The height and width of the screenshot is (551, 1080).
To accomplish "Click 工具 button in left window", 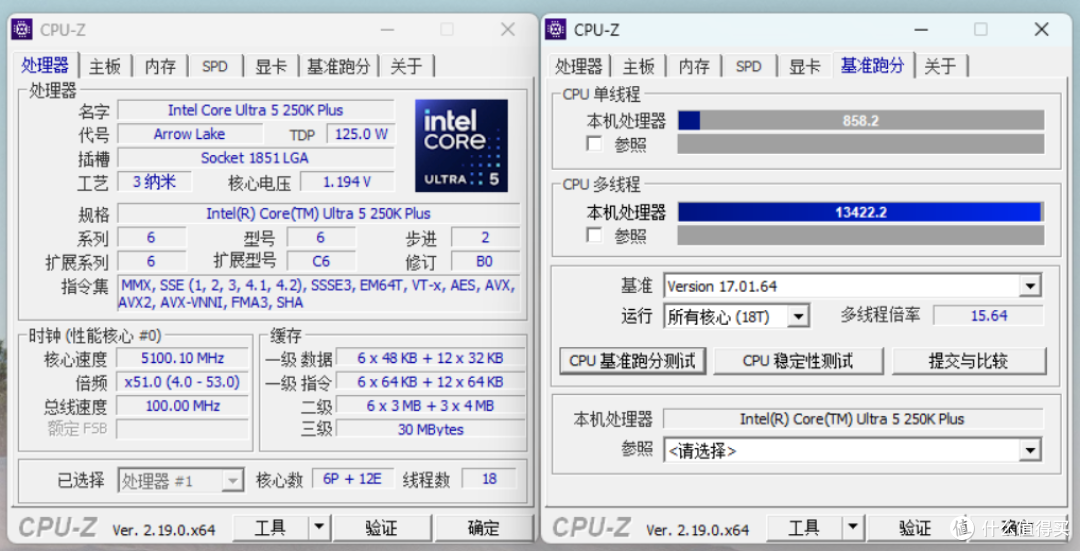I will click(x=271, y=528).
